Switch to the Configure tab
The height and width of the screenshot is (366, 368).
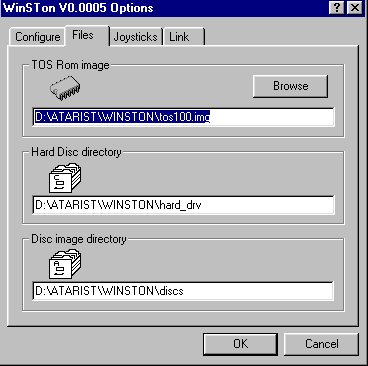[x=37, y=36]
